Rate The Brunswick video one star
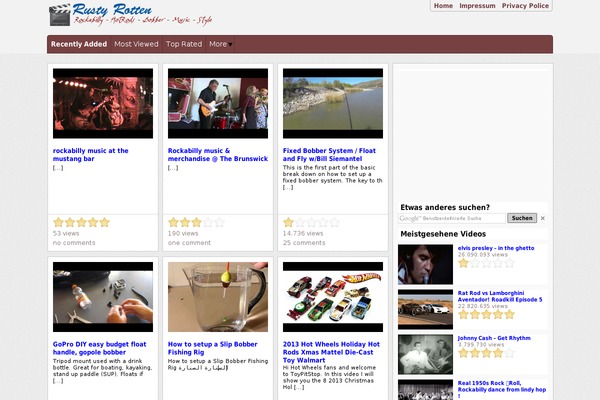The image size is (600, 400). tap(173, 222)
